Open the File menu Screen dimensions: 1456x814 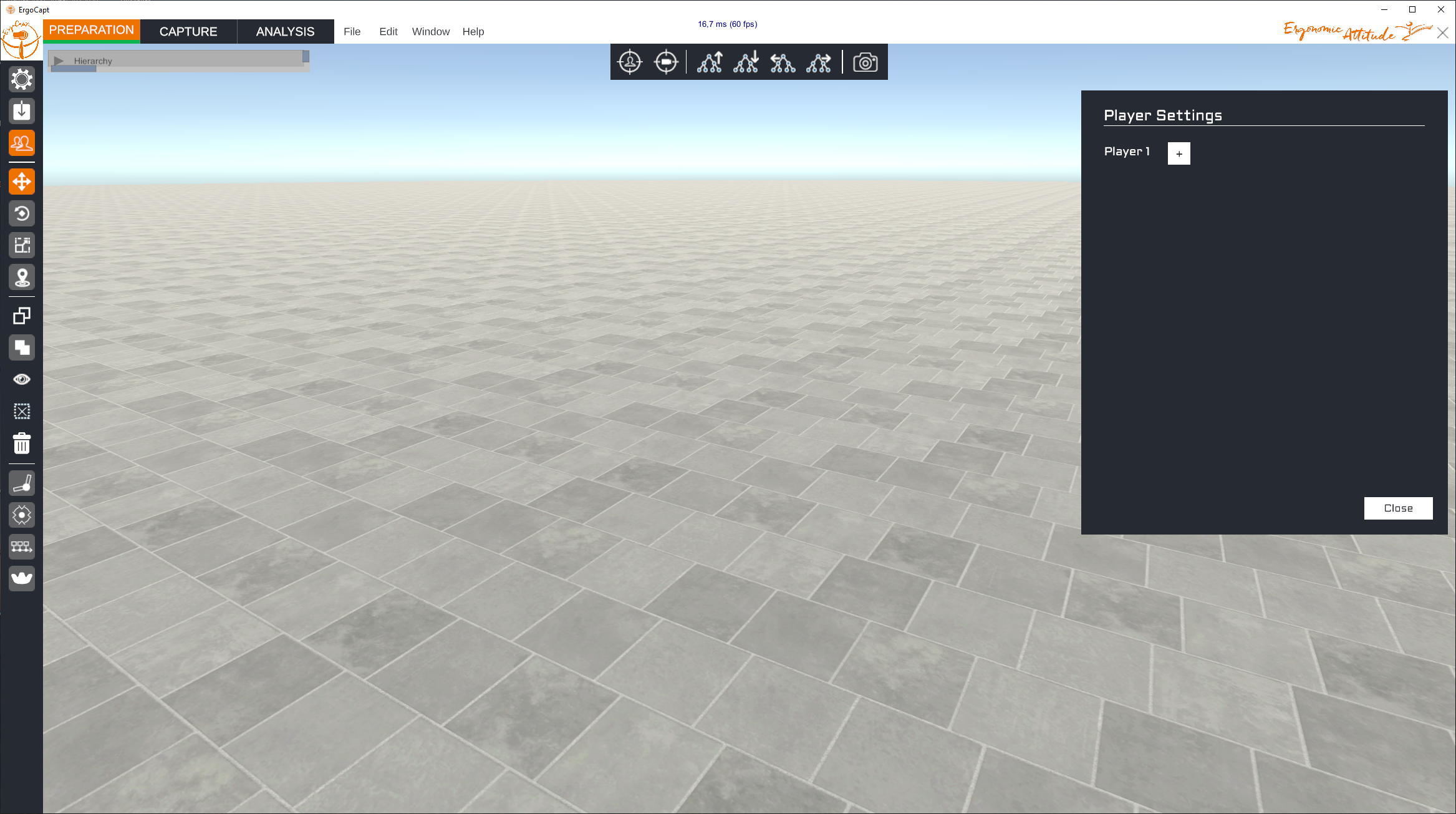(352, 31)
